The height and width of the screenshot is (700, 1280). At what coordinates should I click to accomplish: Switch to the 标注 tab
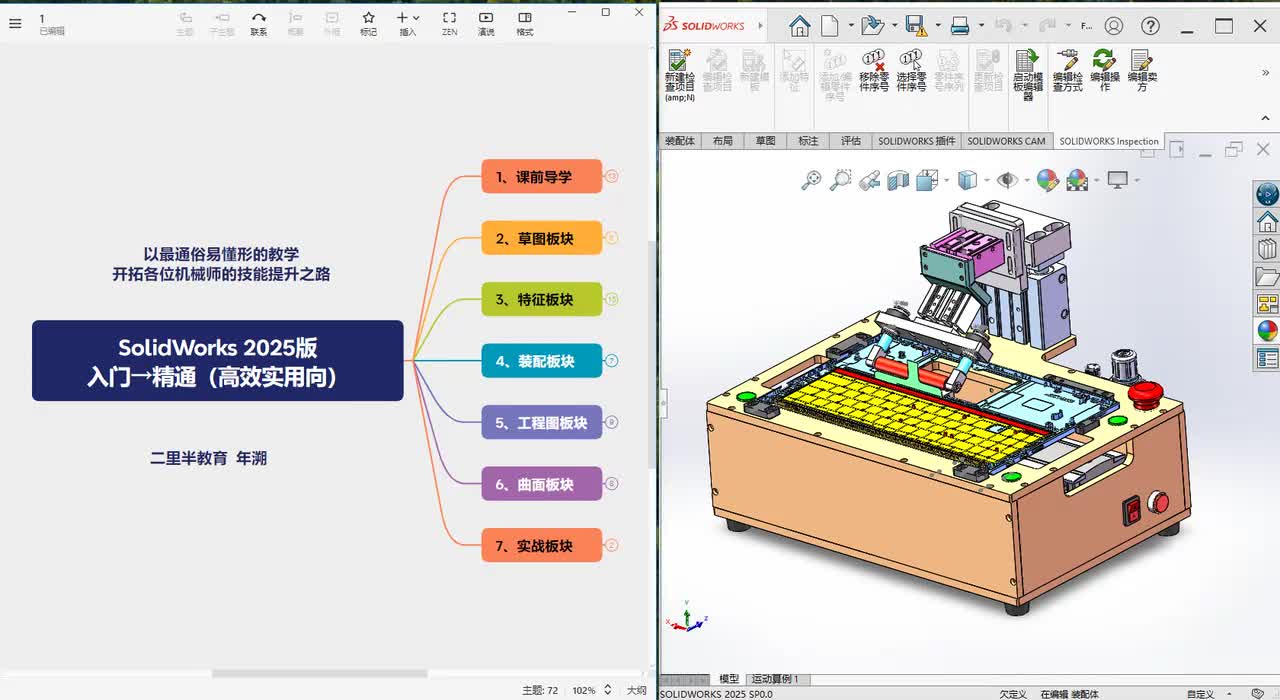(x=808, y=141)
